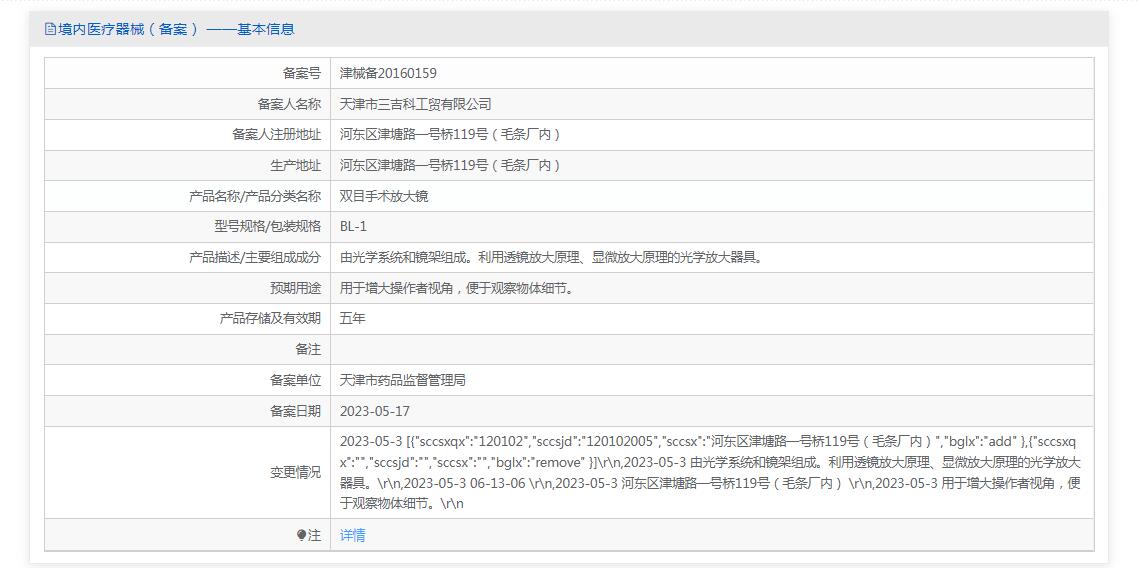This screenshot has height=568, width=1139.
Task: Click the label 生产地址
Action: pyautogui.click(x=296, y=165)
